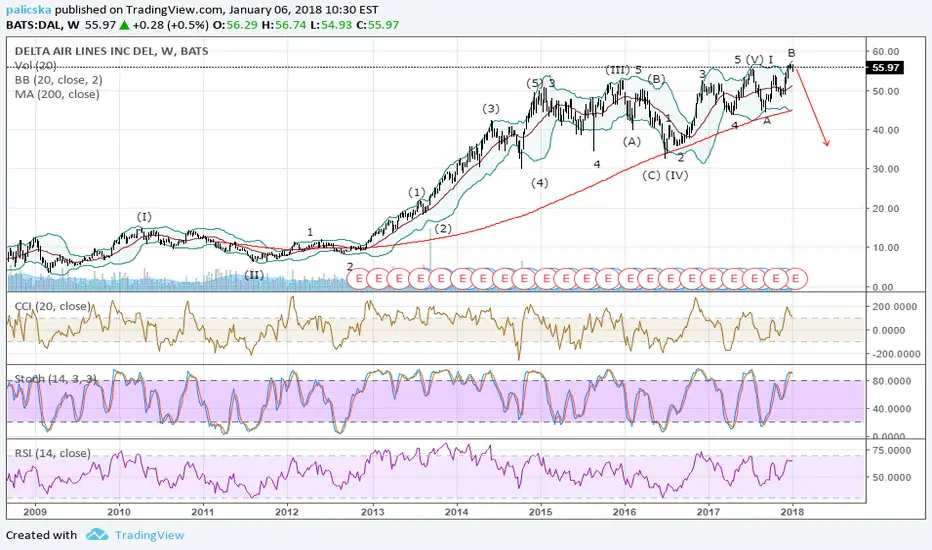
Task: Click the 75.0000 RSI axis label
Action: (x=892, y=451)
